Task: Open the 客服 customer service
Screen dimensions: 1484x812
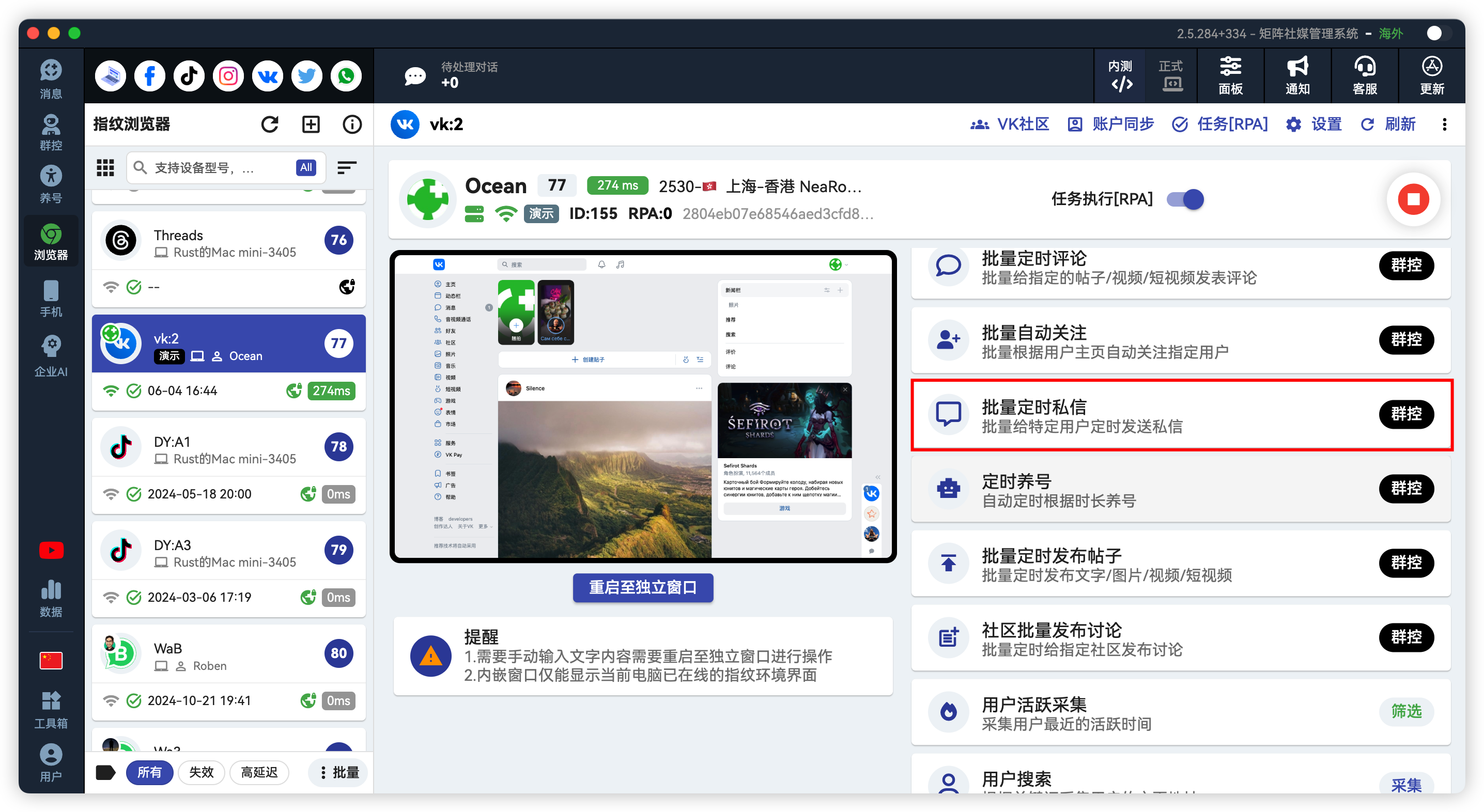Action: tap(1365, 75)
